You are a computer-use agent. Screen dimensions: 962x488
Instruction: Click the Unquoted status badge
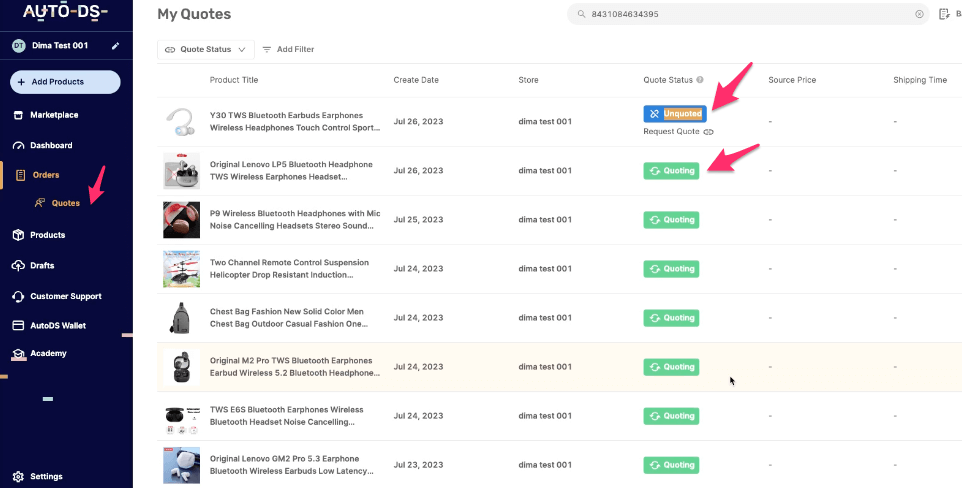coord(675,114)
